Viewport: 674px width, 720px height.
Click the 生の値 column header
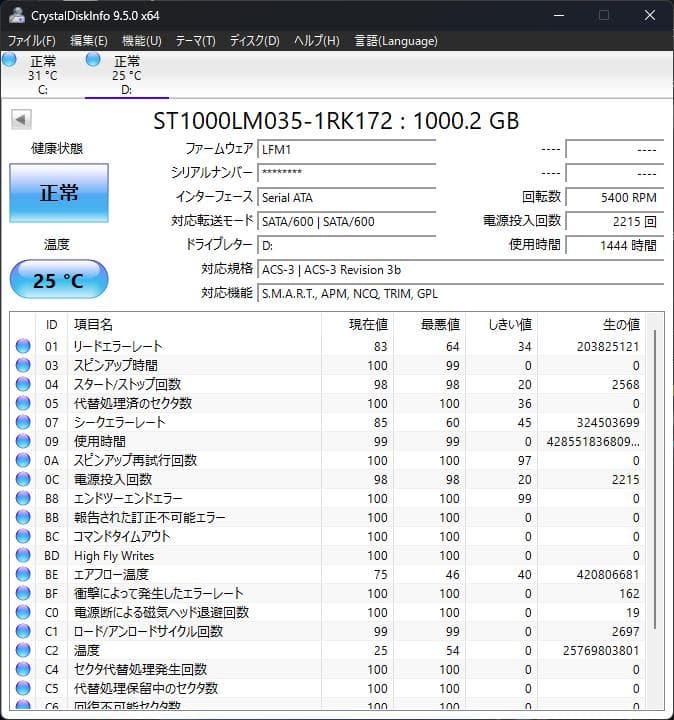coord(591,325)
